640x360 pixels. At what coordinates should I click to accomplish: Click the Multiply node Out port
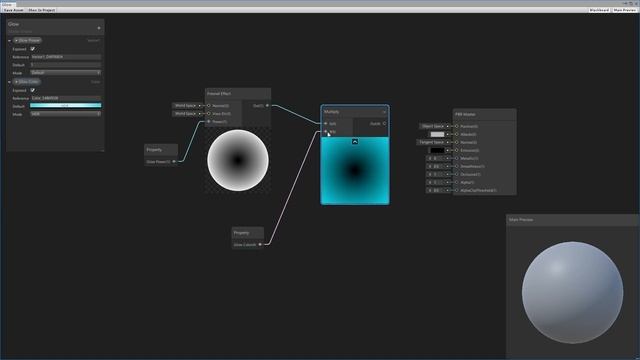[384, 123]
